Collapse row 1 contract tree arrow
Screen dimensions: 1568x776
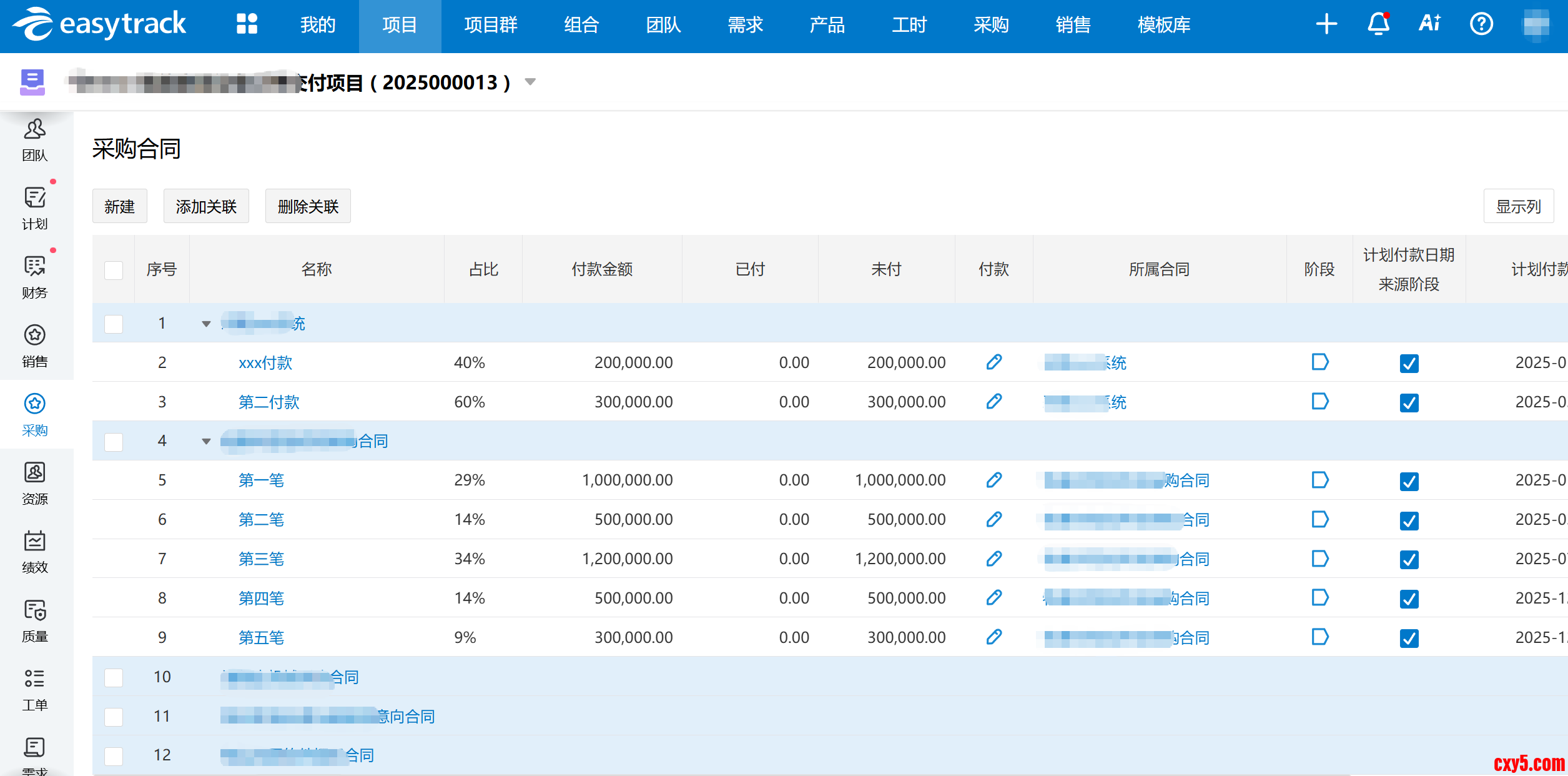coord(206,324)
